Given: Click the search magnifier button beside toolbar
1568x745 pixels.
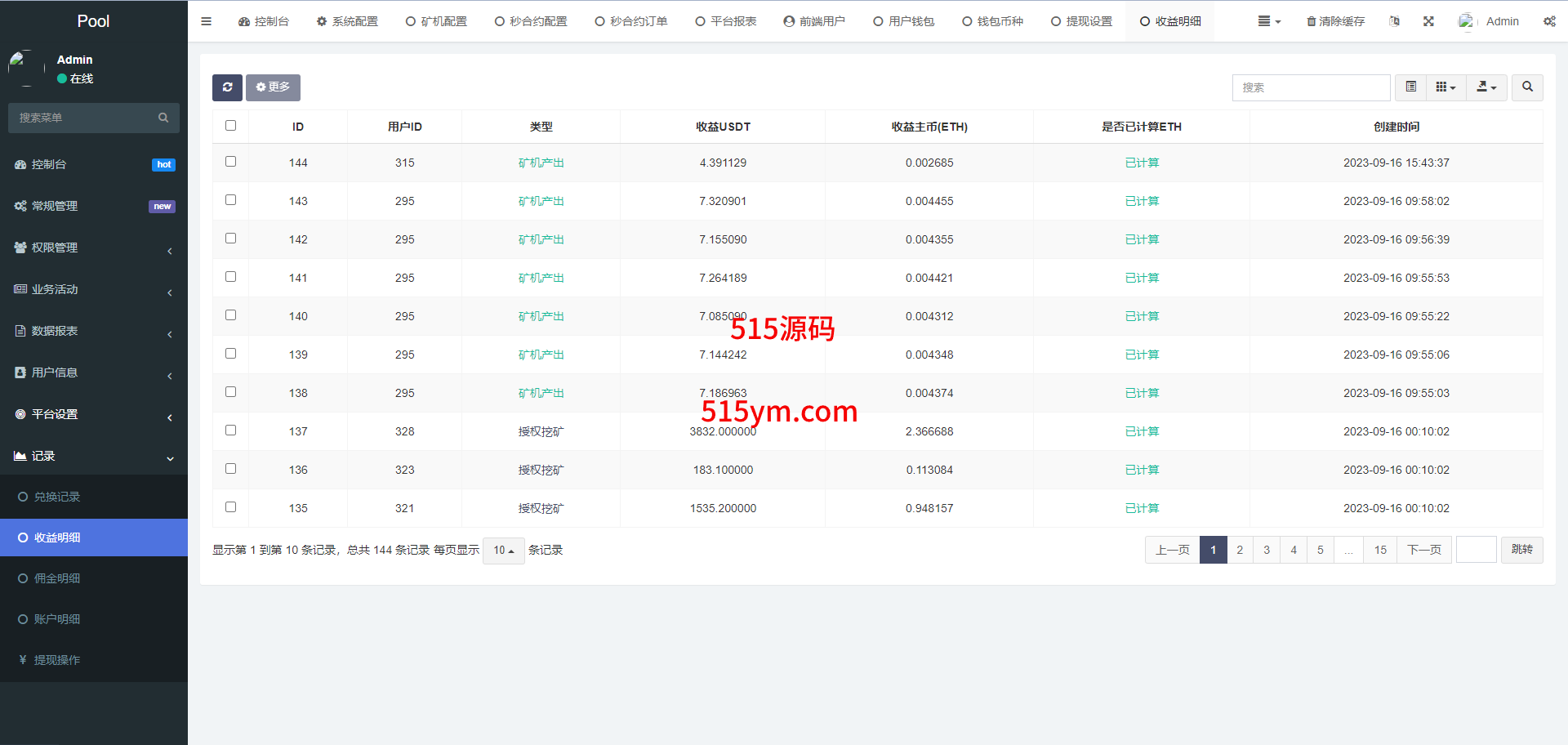Looking at the screenshot, I should (1527, 87).
